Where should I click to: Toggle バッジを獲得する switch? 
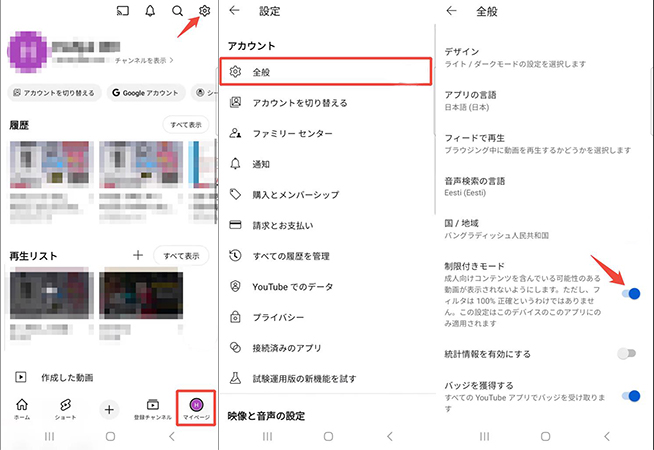(631, 395)
